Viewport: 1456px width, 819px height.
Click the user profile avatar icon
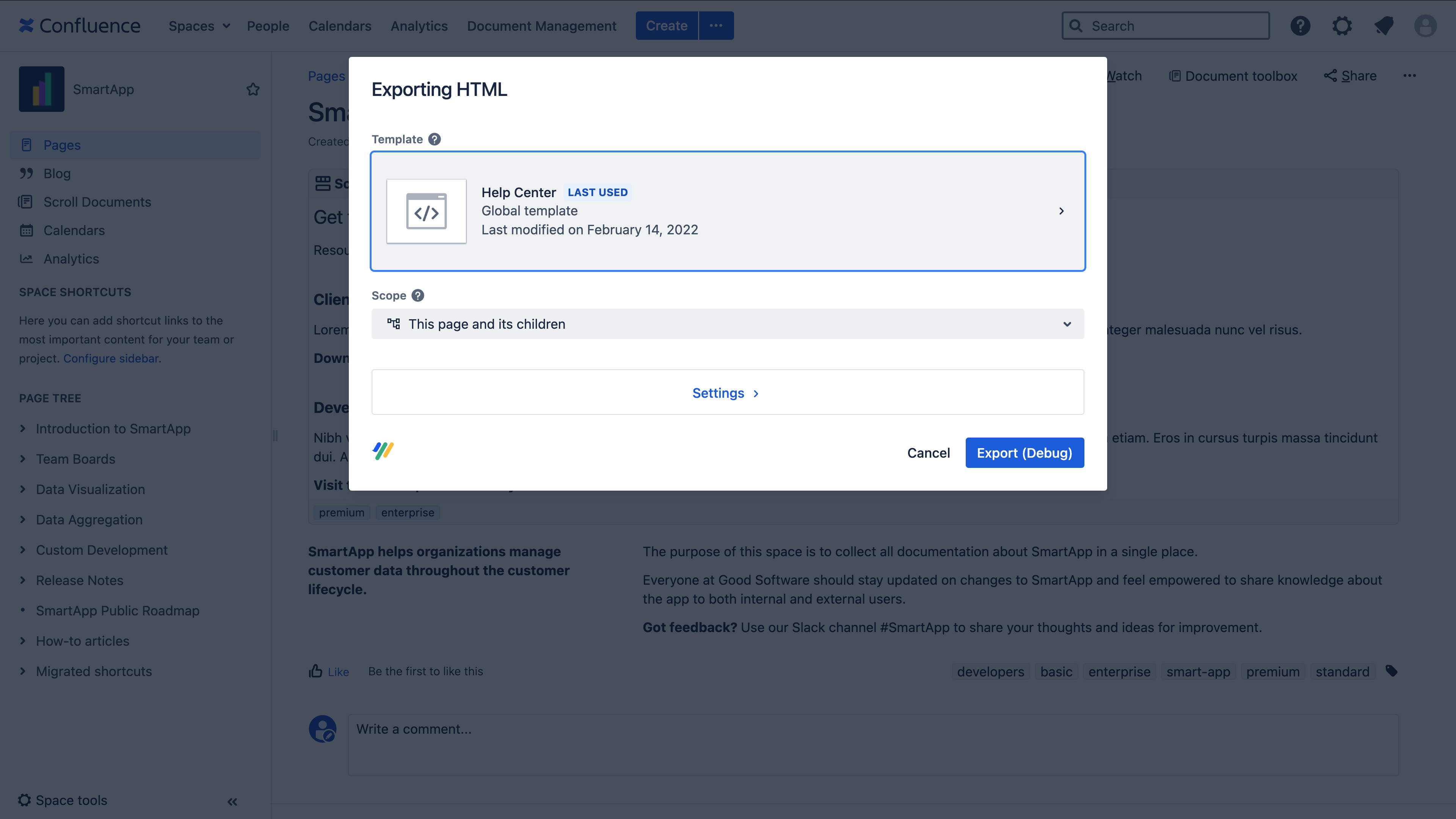click(1425, 26)
